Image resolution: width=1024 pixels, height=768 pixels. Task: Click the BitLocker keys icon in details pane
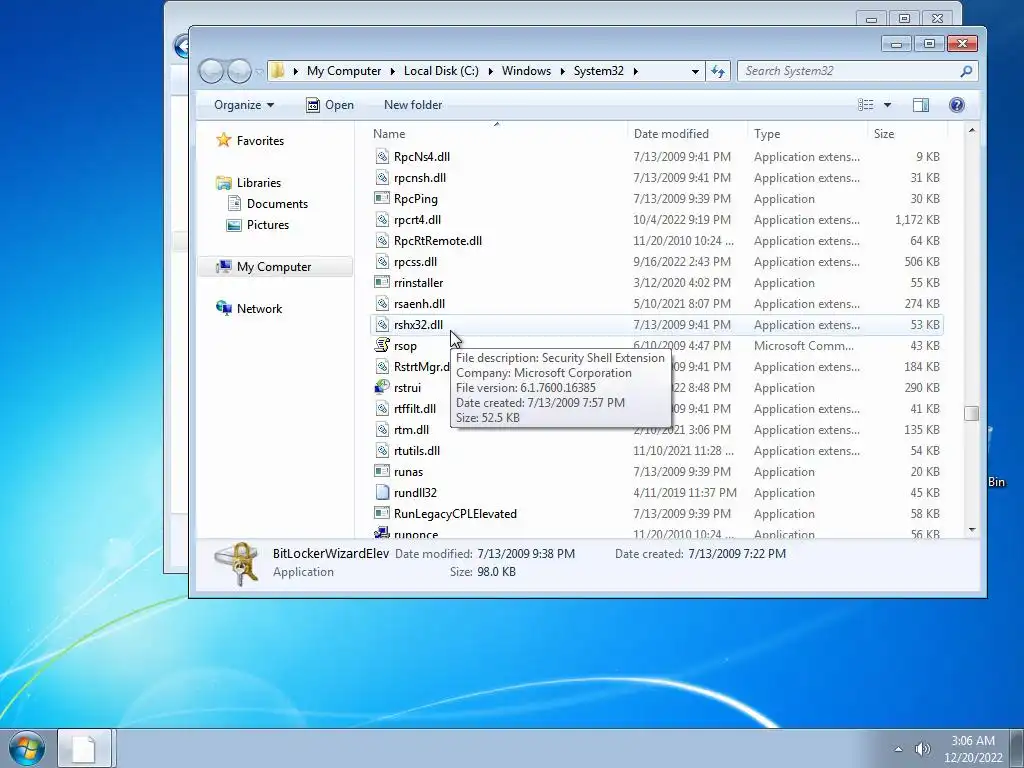(236, 564)
